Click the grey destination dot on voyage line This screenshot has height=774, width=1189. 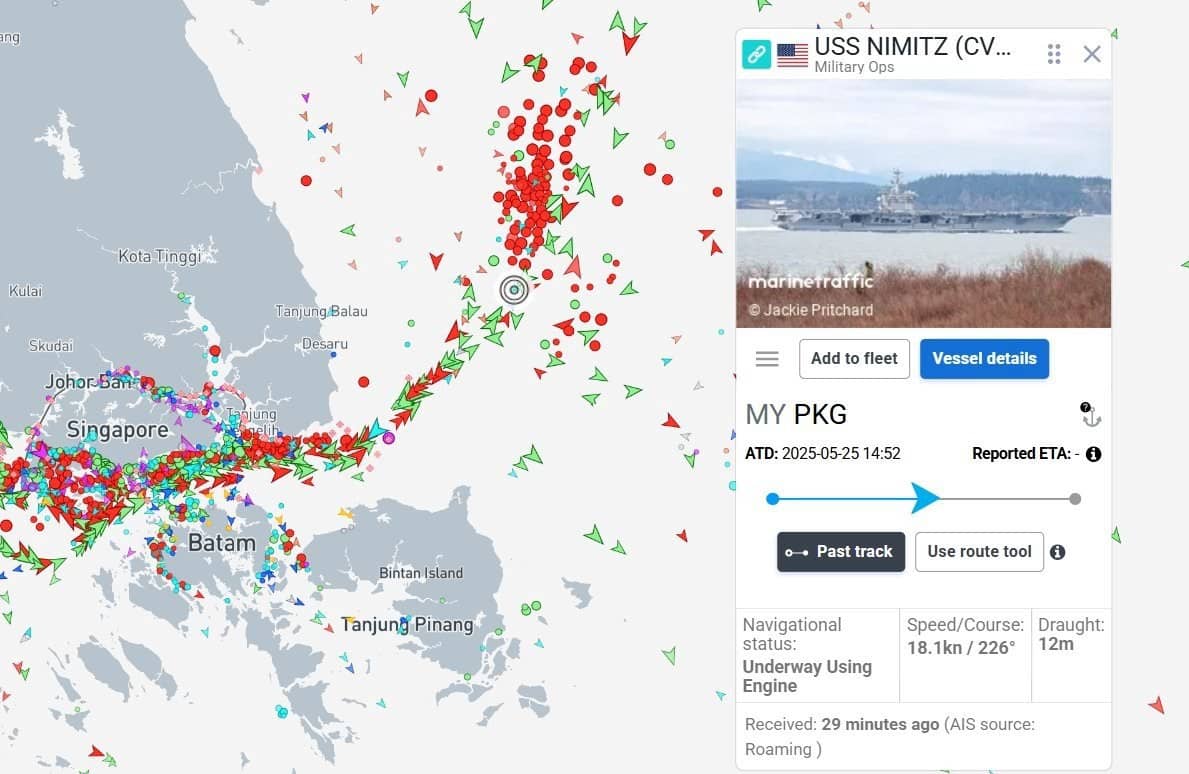[1074, 499]
